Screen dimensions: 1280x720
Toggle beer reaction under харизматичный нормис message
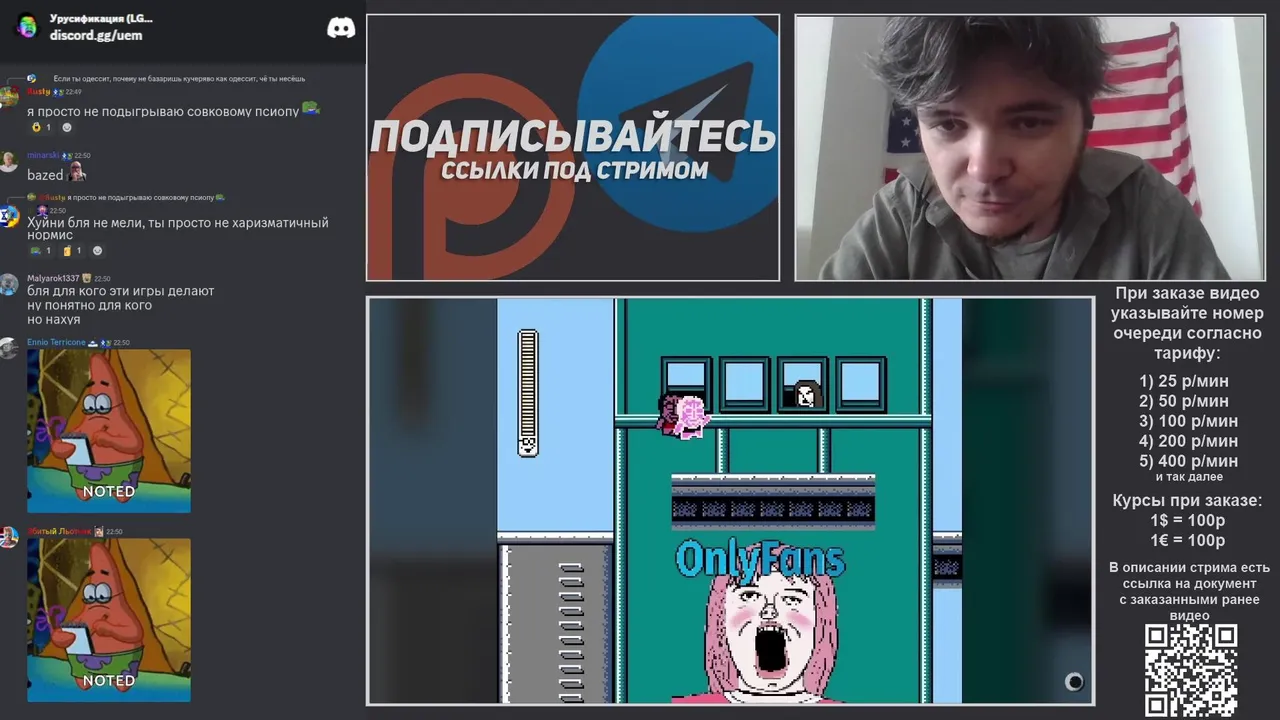click(x=72, y=250)
